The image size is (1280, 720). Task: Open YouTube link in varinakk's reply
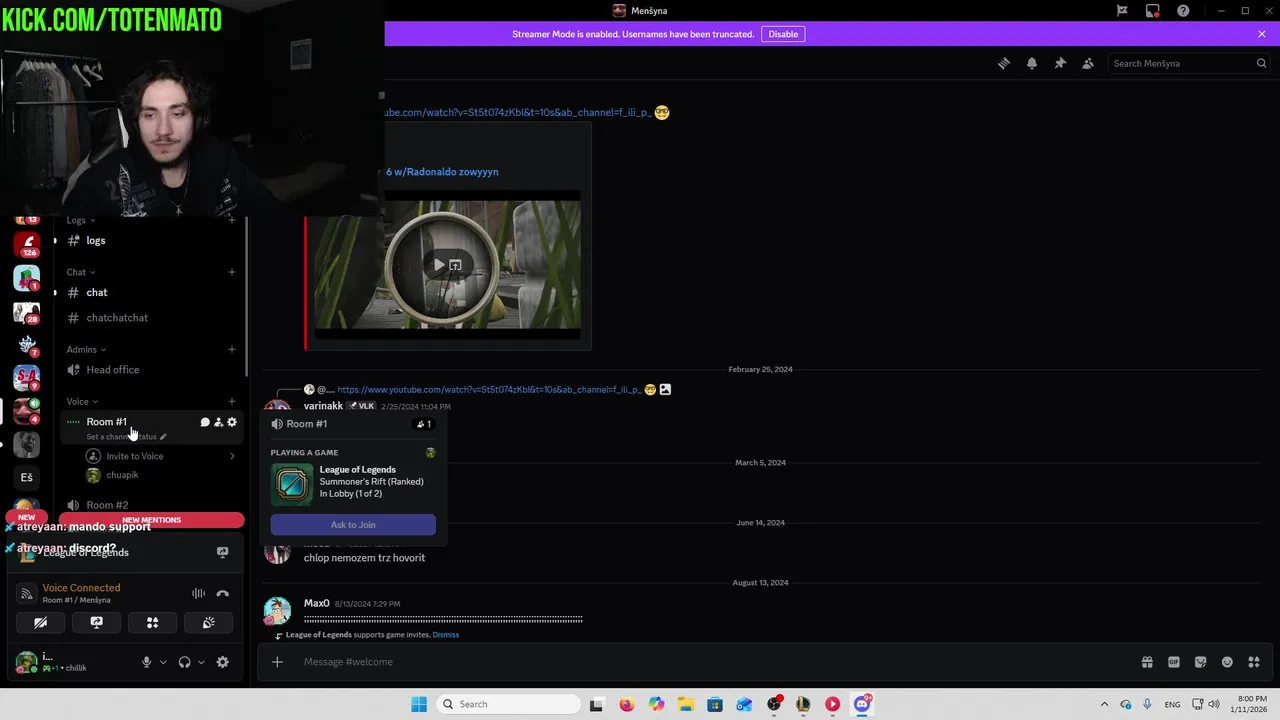click(489, 390)
